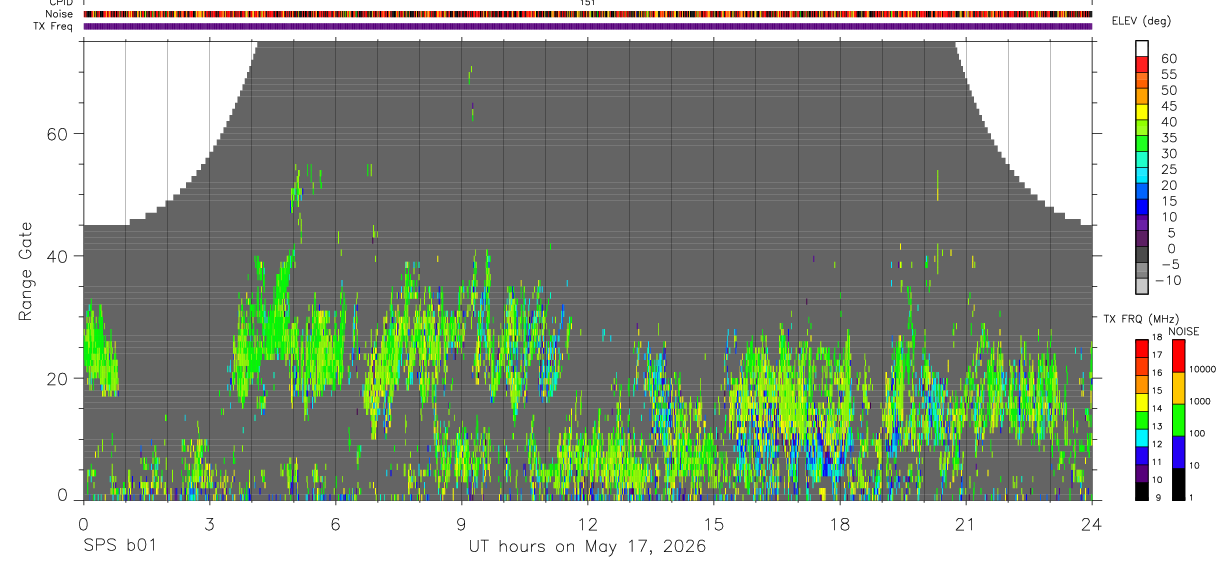Screen dimensions: 1228x567
Task: Select the green swatch in NOISE colorbar
Action: (x=1178, y=420)
